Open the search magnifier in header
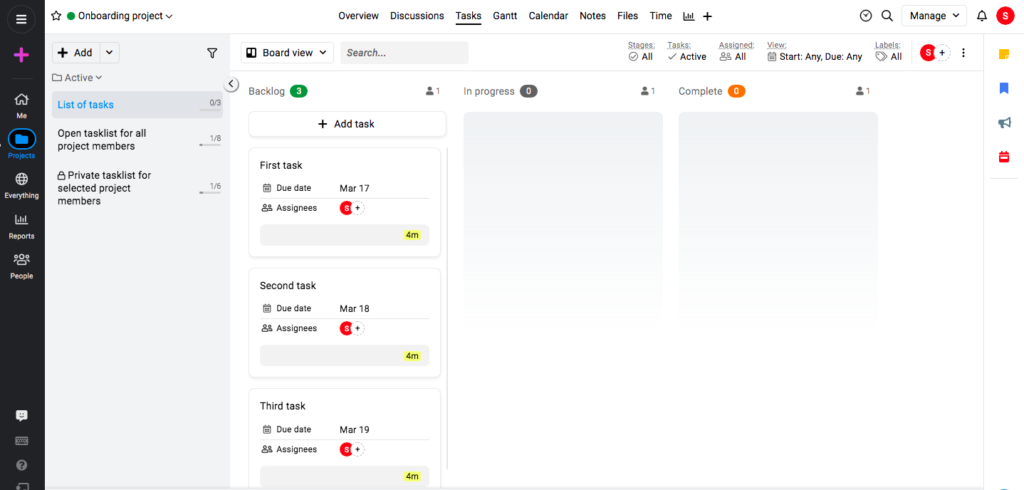Screen dimensions: 1024x490 (x=887, y=16)
